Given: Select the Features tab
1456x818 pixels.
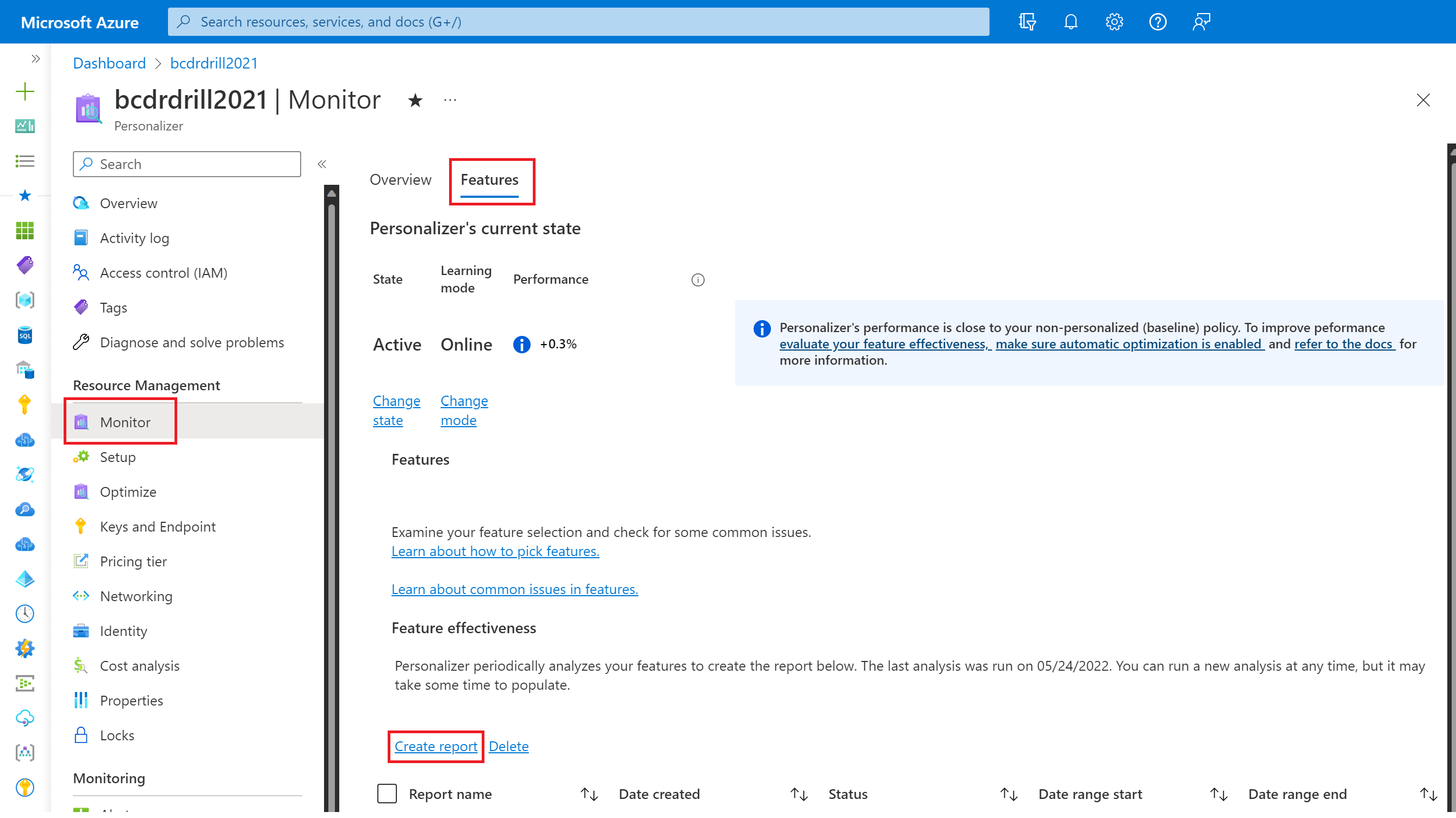Looking at the screenshot, I should click(x=490, y=179).
